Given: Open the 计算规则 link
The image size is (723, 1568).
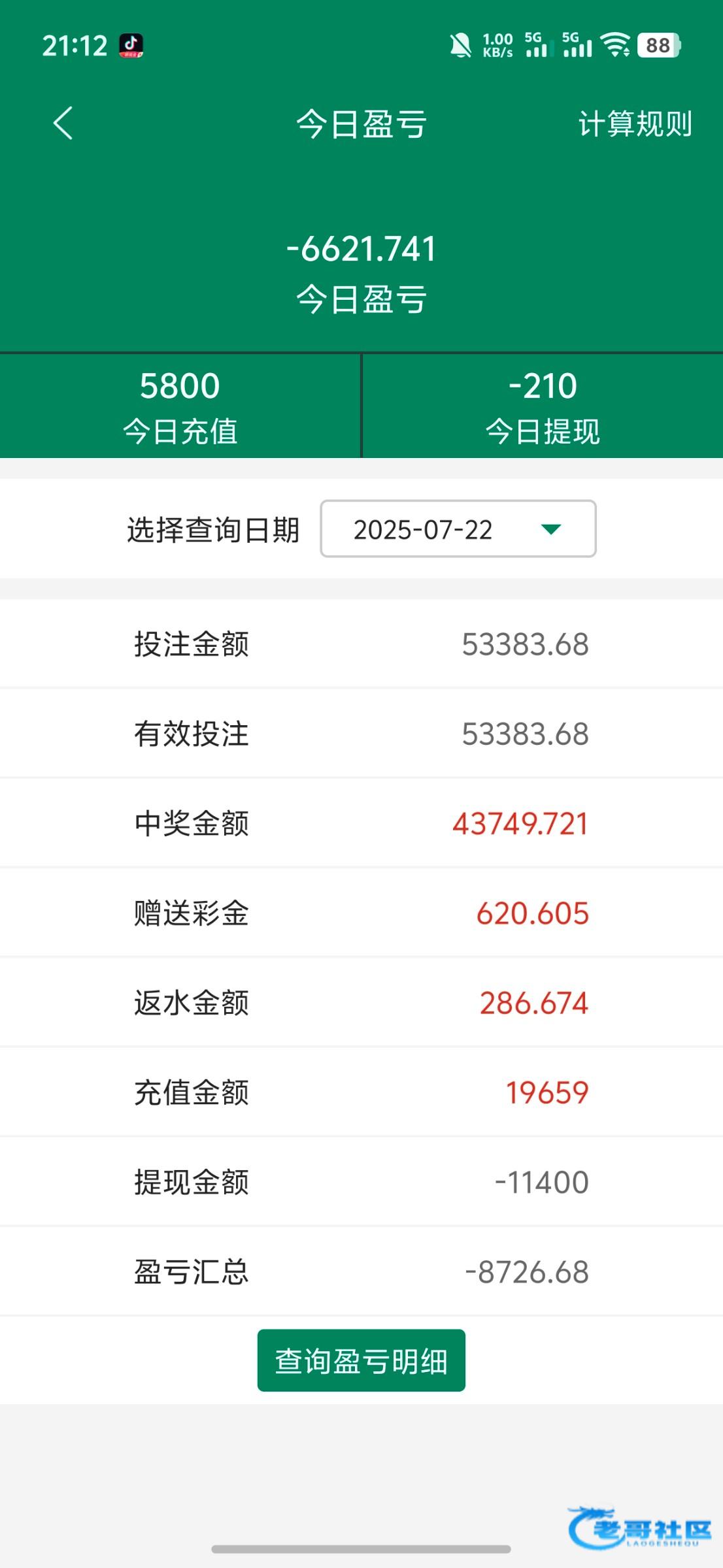Looking at the screenshot, I should pyautogui.click(x=635, y=123).
